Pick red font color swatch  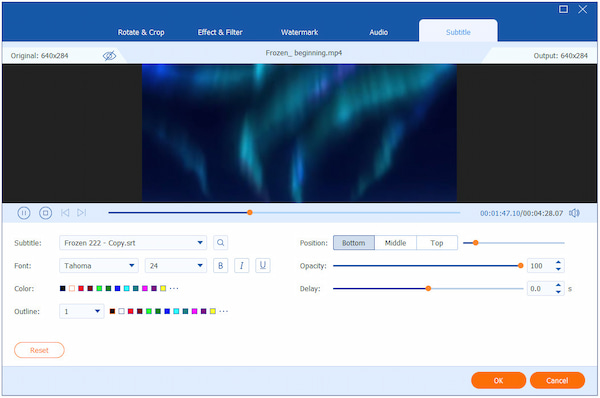(81, 288)
